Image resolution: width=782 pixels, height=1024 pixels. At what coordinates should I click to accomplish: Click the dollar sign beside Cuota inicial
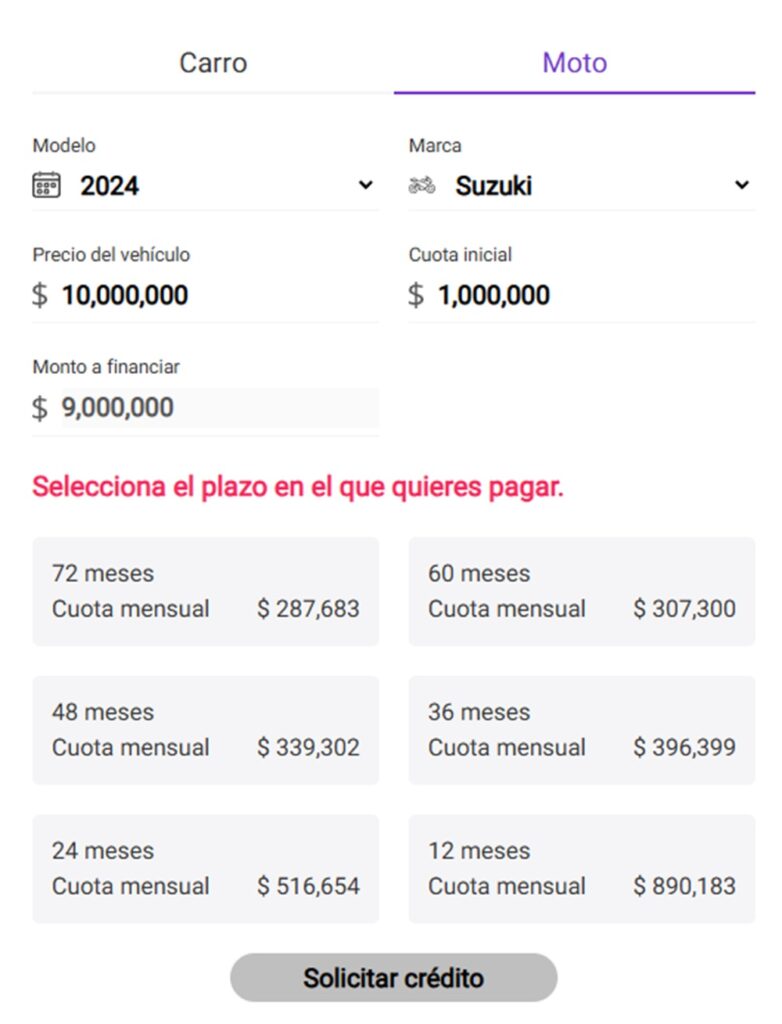tap(414, 295)
